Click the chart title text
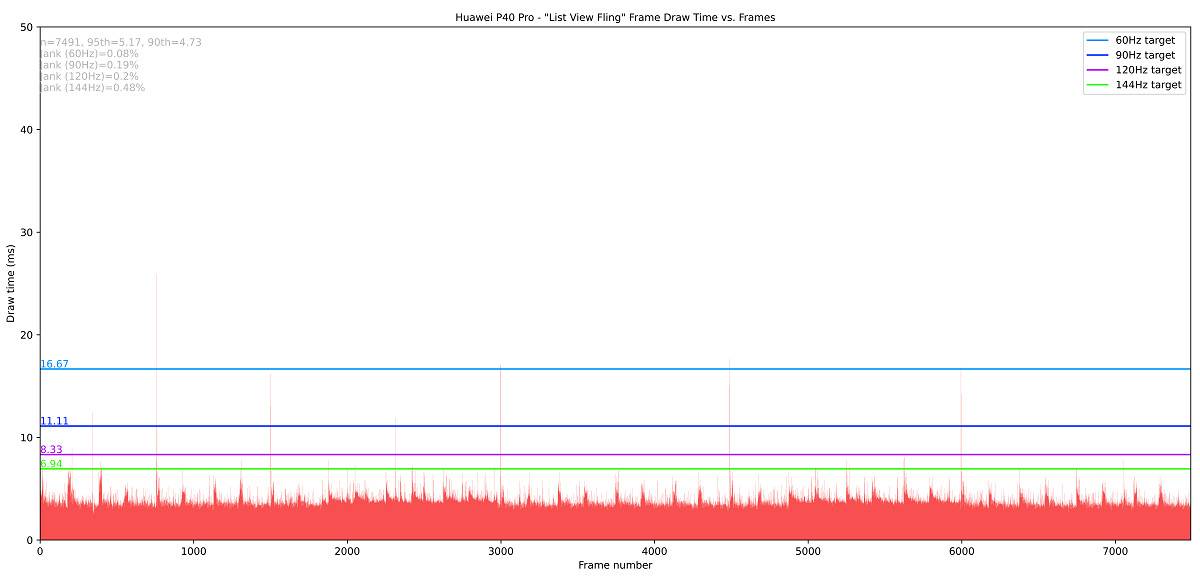The height and width of the screenshot is (577, 1200). tap(615, 17)
